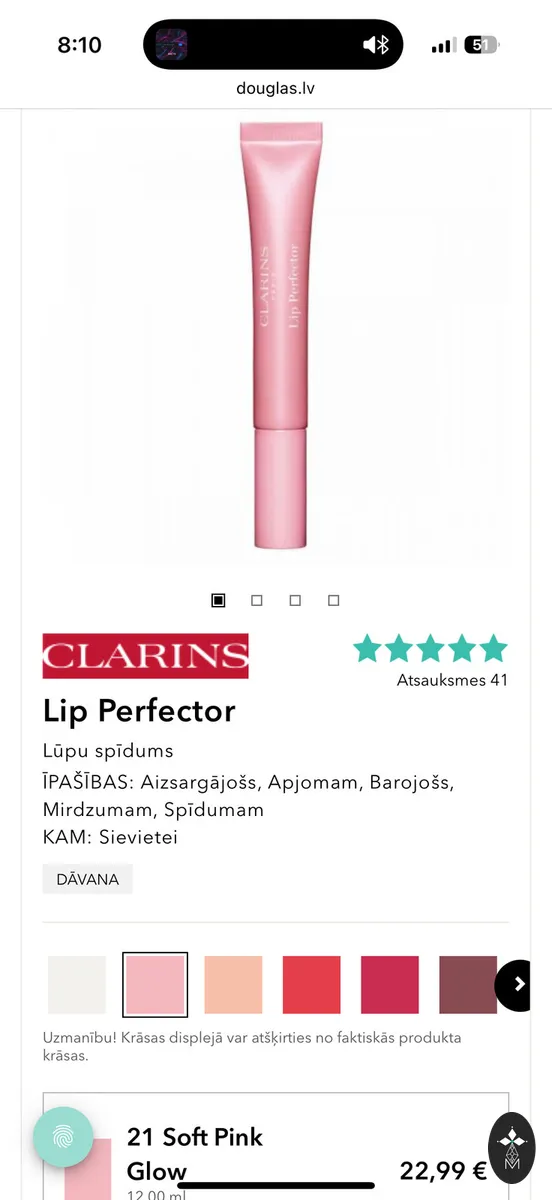Tap the Bluetooth audio status icon
Screen dimensions: 552x1200
(x=376, y=45)
